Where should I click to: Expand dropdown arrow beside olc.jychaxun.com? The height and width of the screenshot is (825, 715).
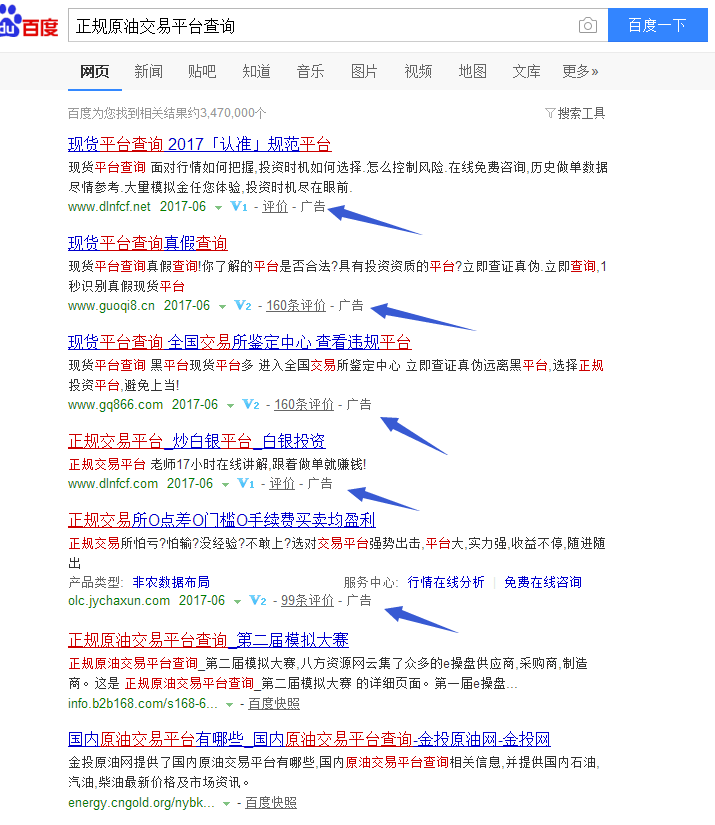(237, 601)
